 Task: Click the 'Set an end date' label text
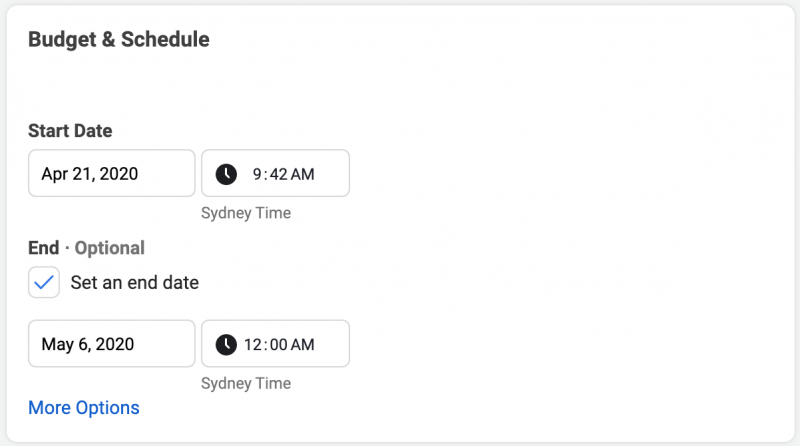[x=135, y=282]
